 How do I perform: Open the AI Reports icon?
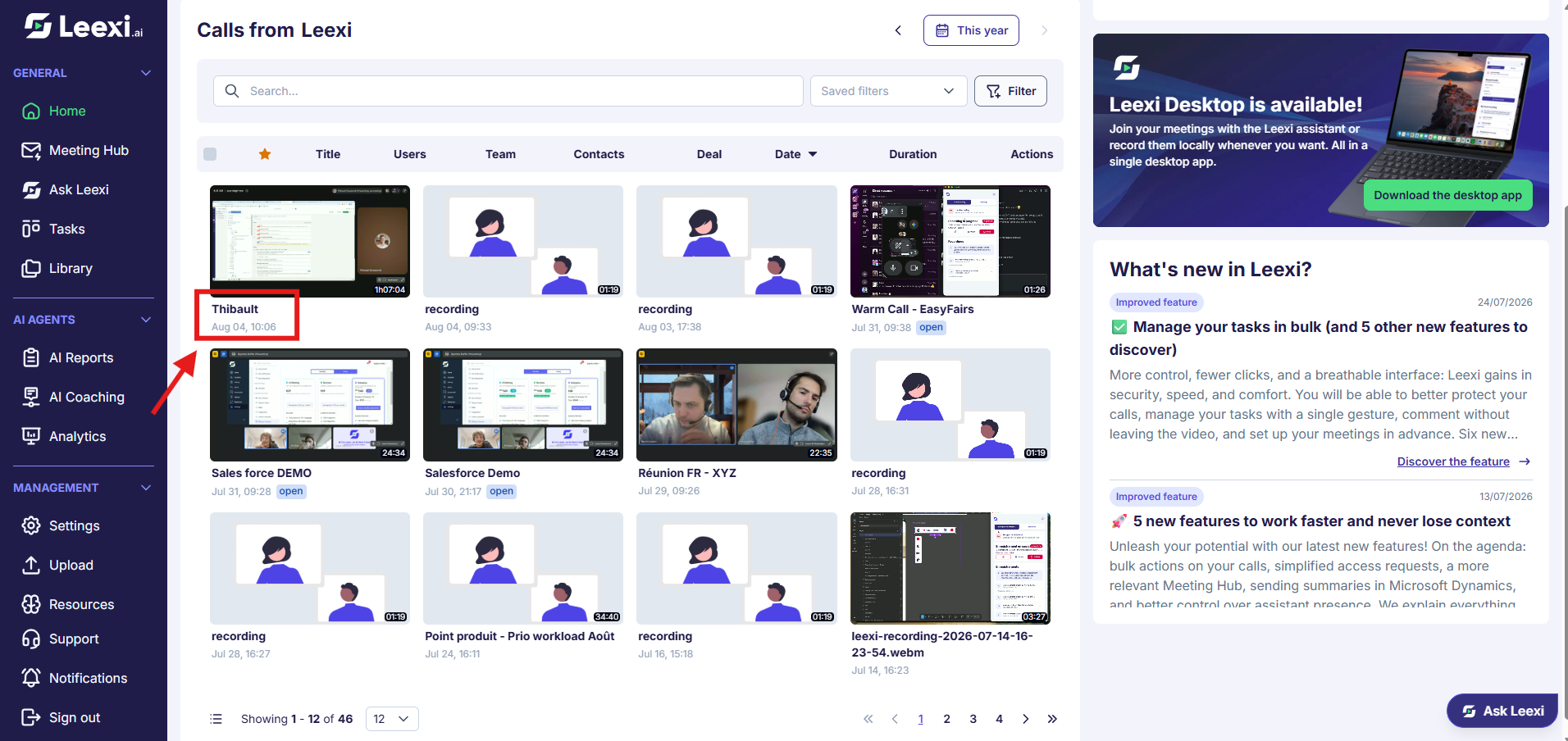[x=31, y=357]
